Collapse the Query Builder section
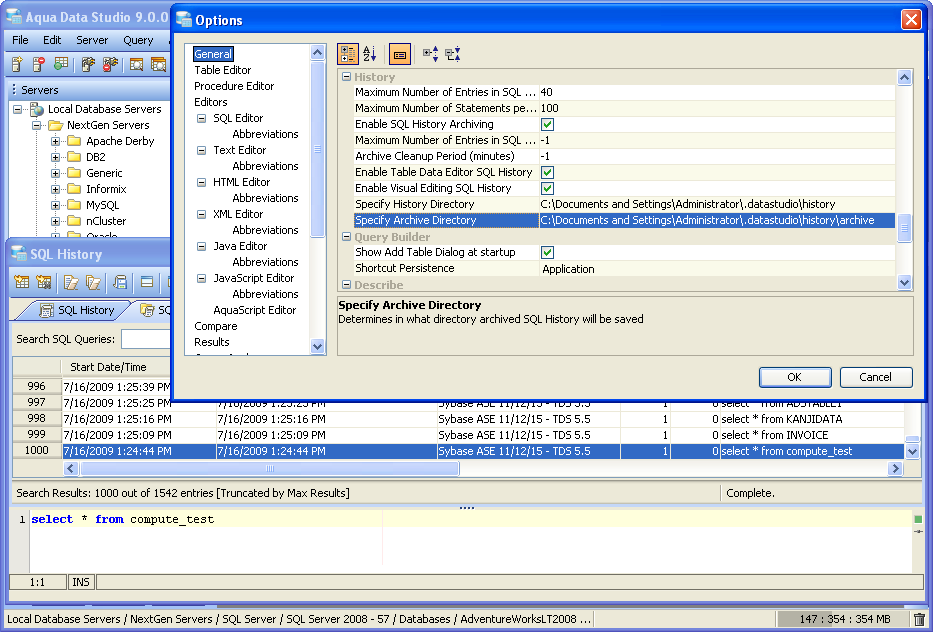 346,237
